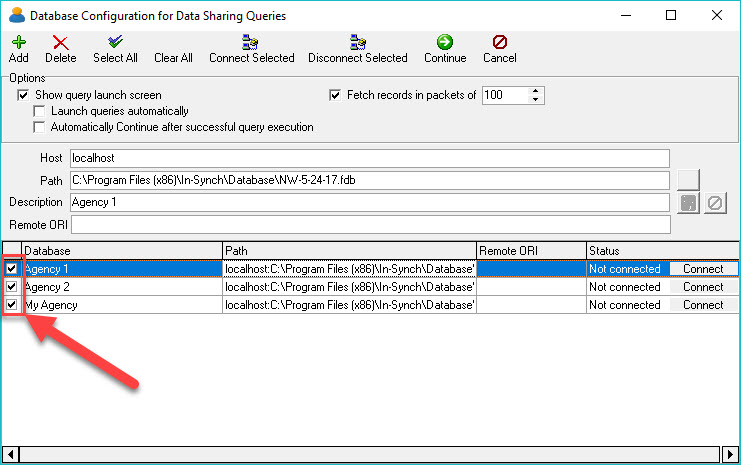The height and width of the screenshot is (465, 741).
Task: Enable Launch queries automatically checkbox
Action: point(40,111)
